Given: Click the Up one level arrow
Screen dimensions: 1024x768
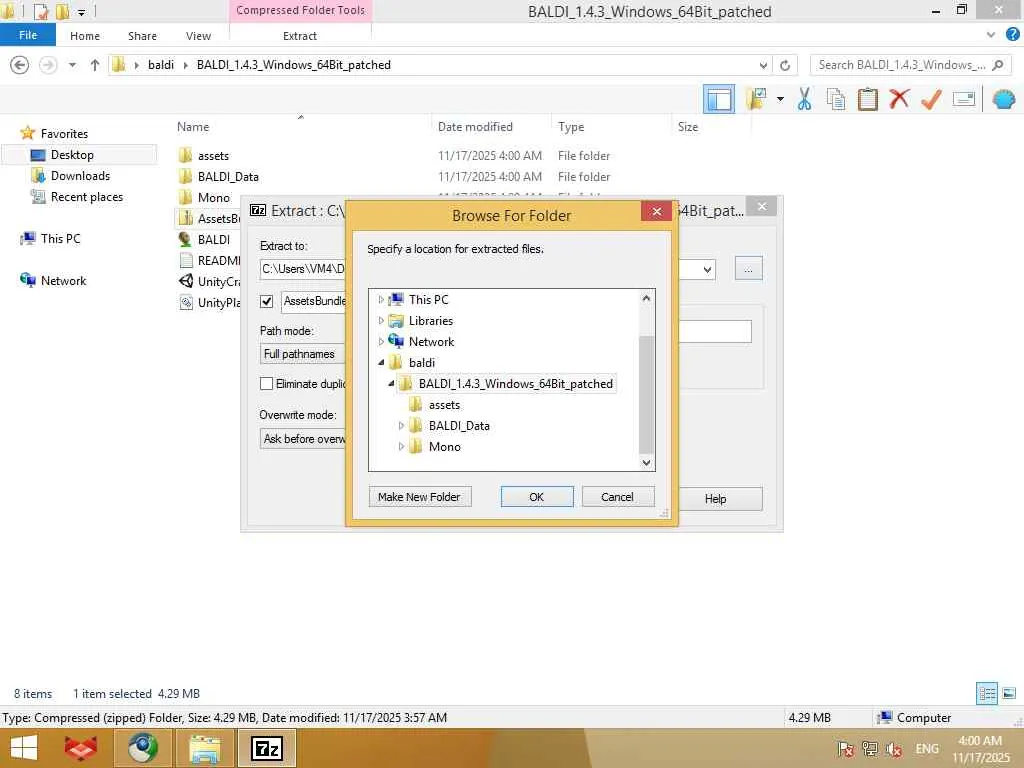Looking at the screenshot, I should tap(95, 65).
